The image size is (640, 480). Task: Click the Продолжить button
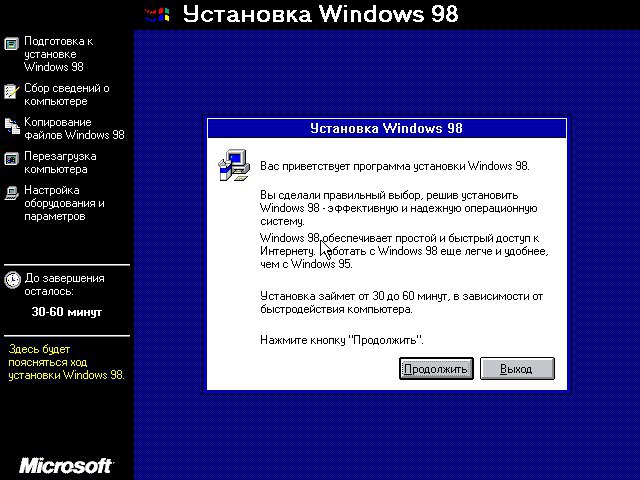click(436, 369)
